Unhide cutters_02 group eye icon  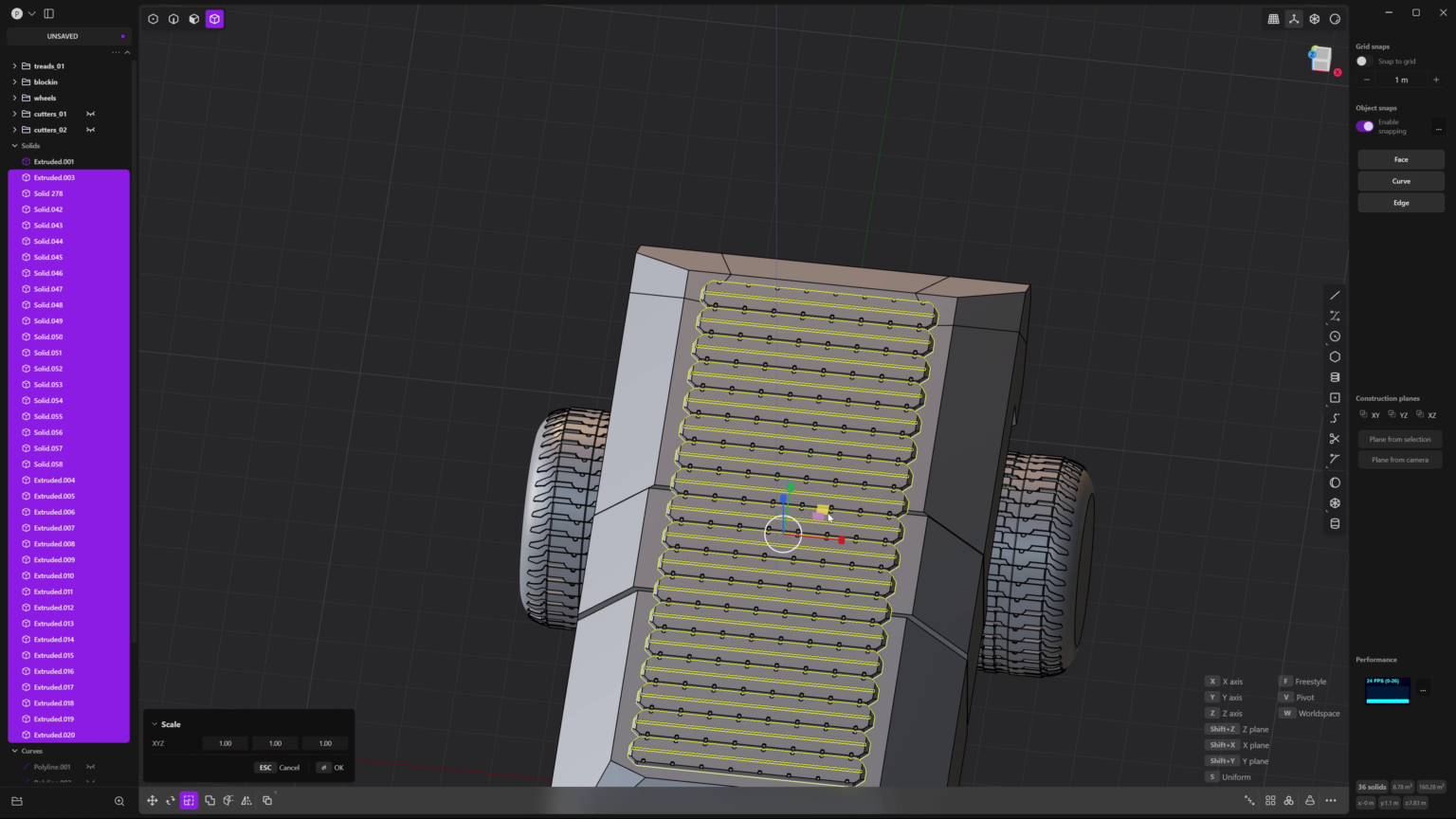[x=91, y=130]
